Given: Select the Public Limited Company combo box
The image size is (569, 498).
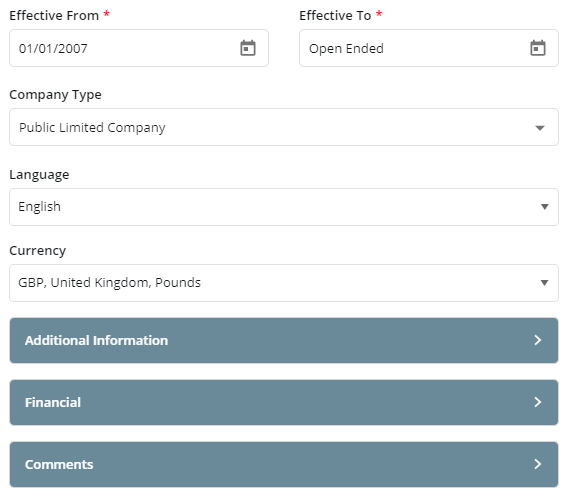Looking at the screenshot, I should 284,127.
